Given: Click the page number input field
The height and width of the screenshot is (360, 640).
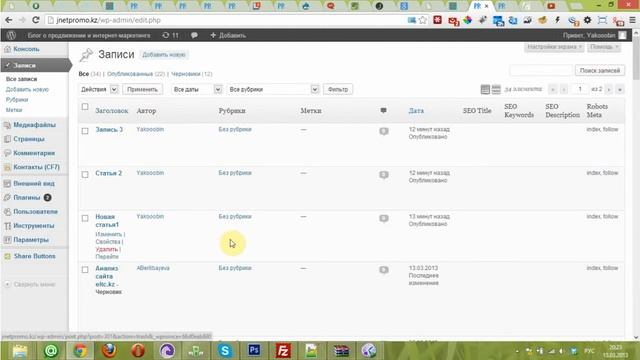Looking at the screenshot, I should 580,89.
